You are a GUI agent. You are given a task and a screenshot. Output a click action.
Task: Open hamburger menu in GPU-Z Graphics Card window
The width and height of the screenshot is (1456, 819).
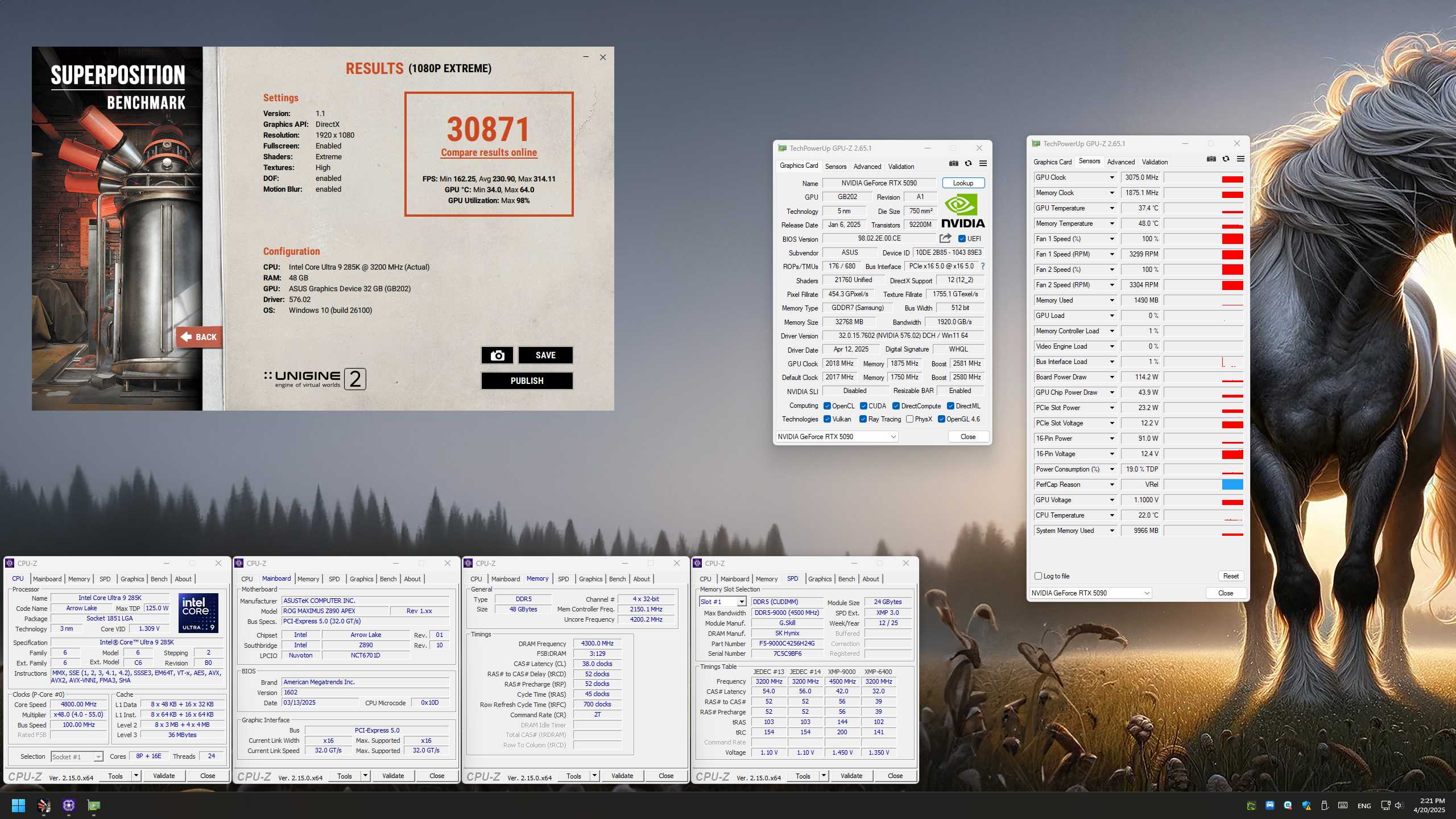coord(983,164)
